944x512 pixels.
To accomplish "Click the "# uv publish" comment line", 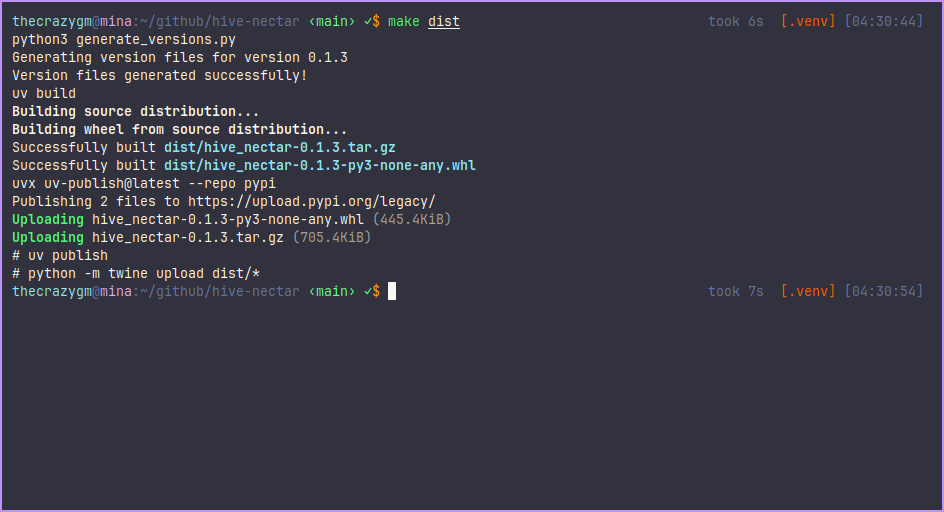I will click(x=60, y=255).
